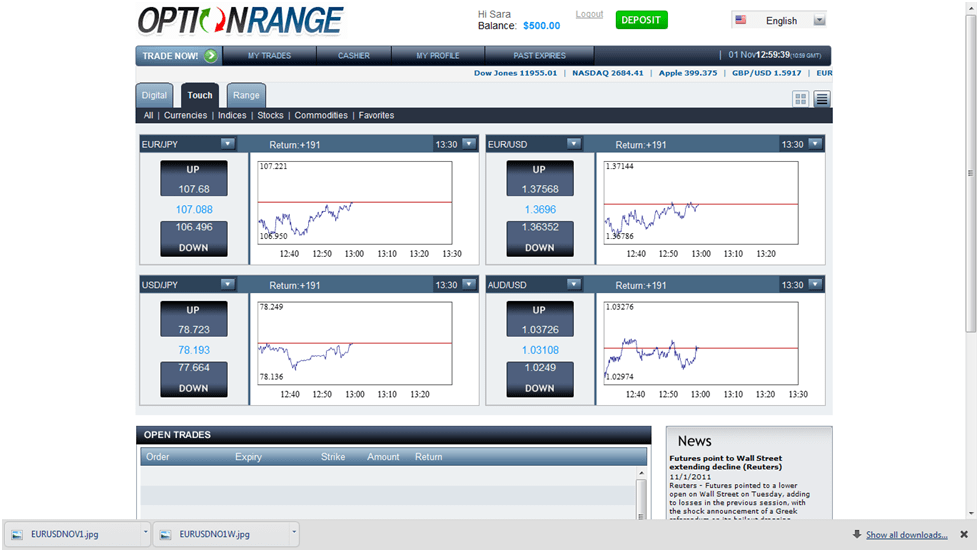This screenshot has height=552, width=979.
Task: Click USD/JPY DOWN 77.664 button
Action: (x=194, y=379)
